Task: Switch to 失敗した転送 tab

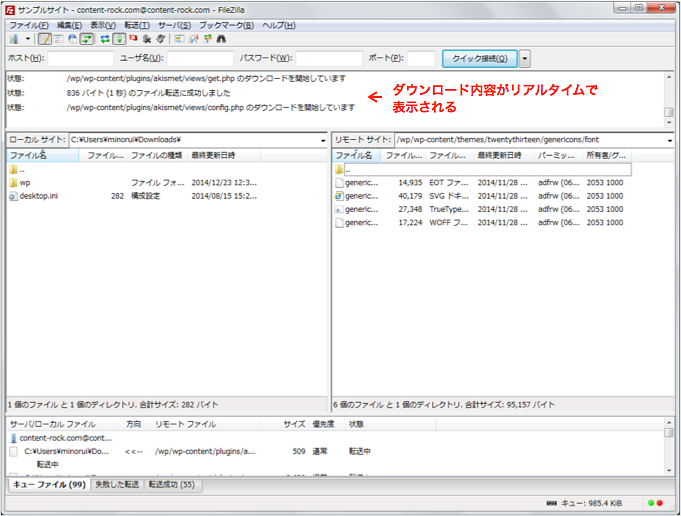Action: click(117, 485)
